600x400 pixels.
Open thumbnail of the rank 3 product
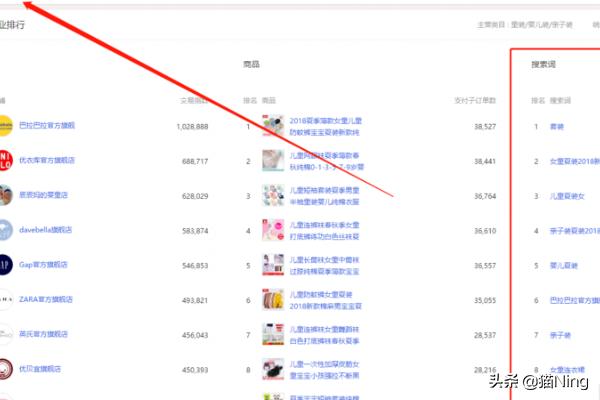(273, 195)
